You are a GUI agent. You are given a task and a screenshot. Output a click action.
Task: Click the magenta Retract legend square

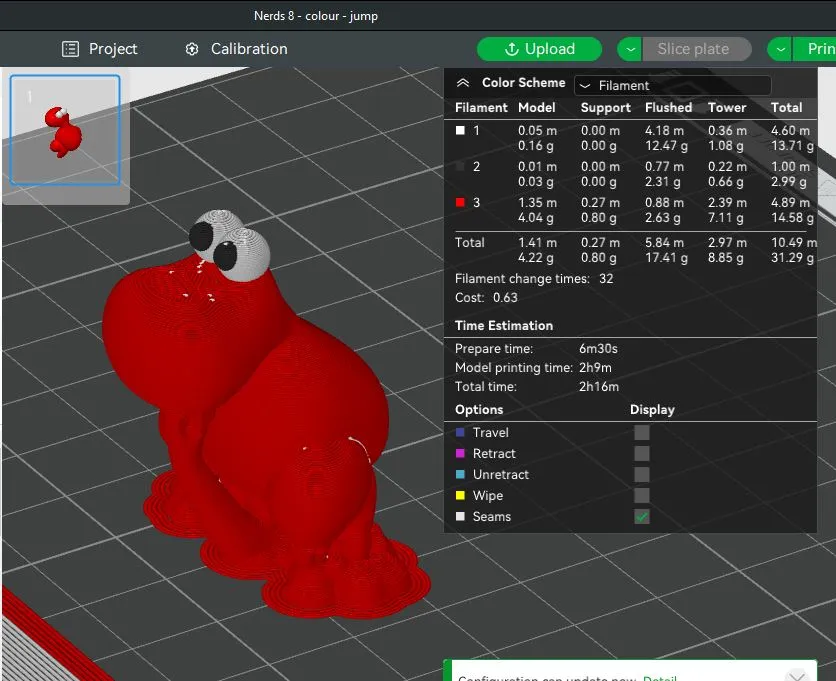[x=460, y=454]
